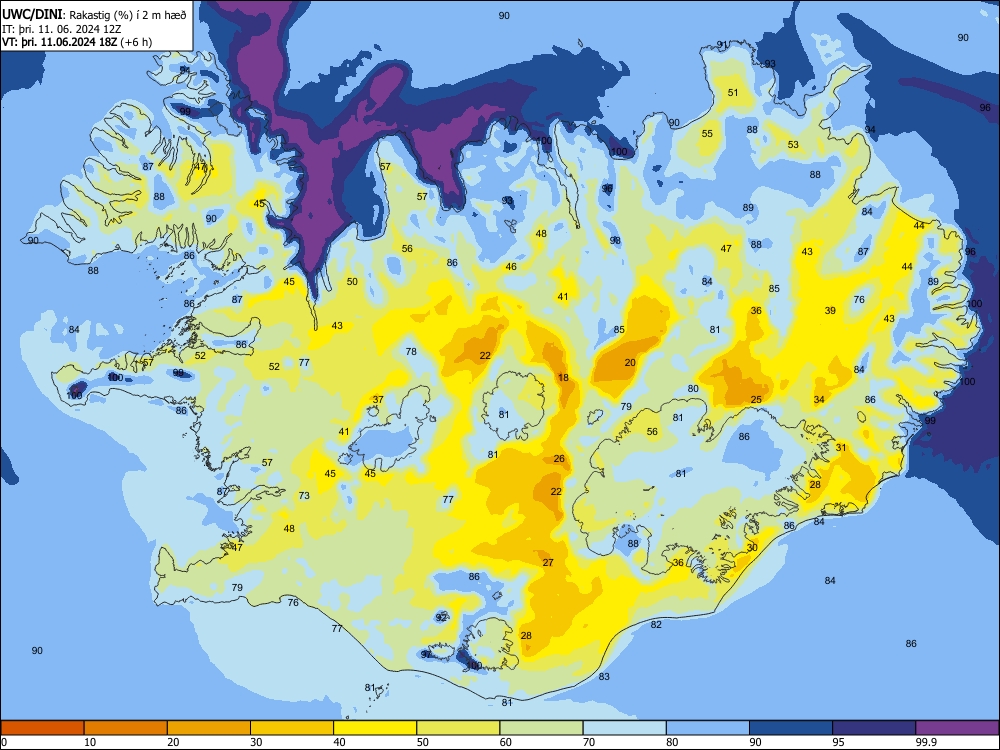The width and height of the screenshot is (1000, 750).
Task: Click the 90–95 dark blue legend swatch
Action: pos(791,728)
